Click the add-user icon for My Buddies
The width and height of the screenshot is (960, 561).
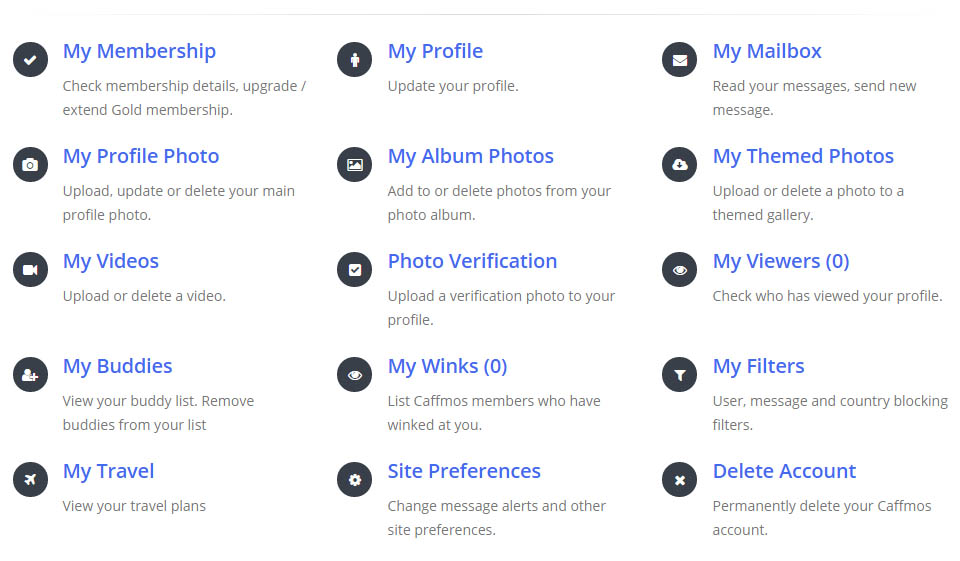pos(30,375)
